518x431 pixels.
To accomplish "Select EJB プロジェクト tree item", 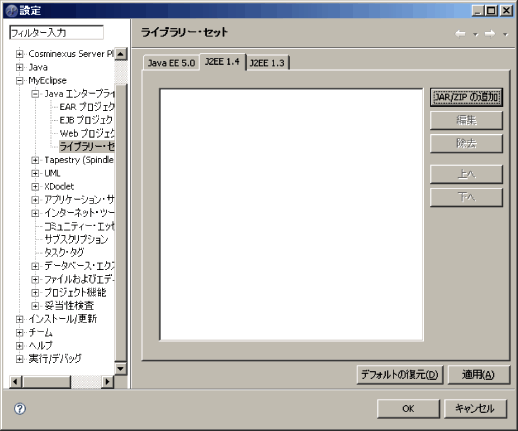I will pyautogui.click(x=86, y=120).
